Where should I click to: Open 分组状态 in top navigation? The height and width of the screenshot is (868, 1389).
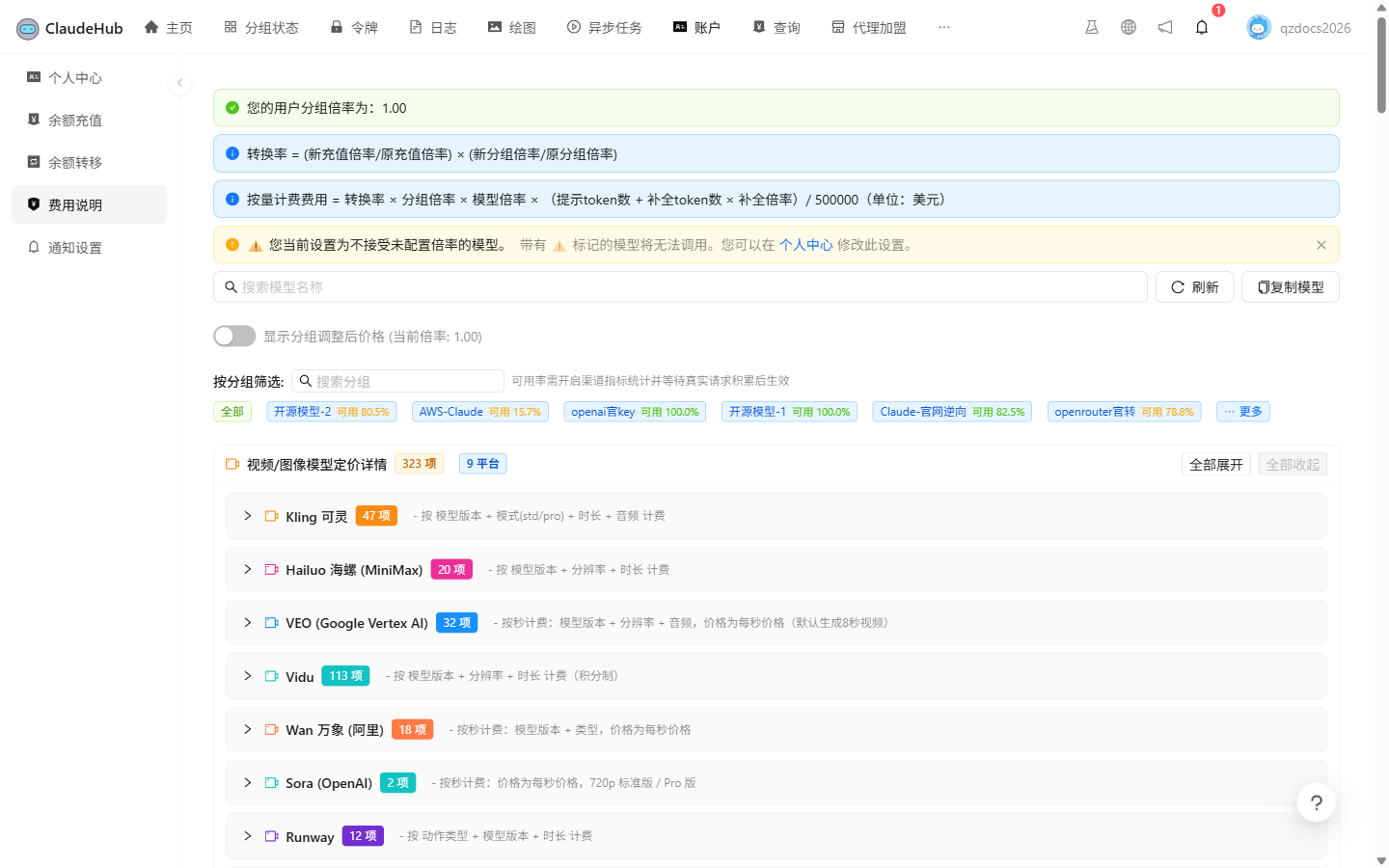coord(261,27)
